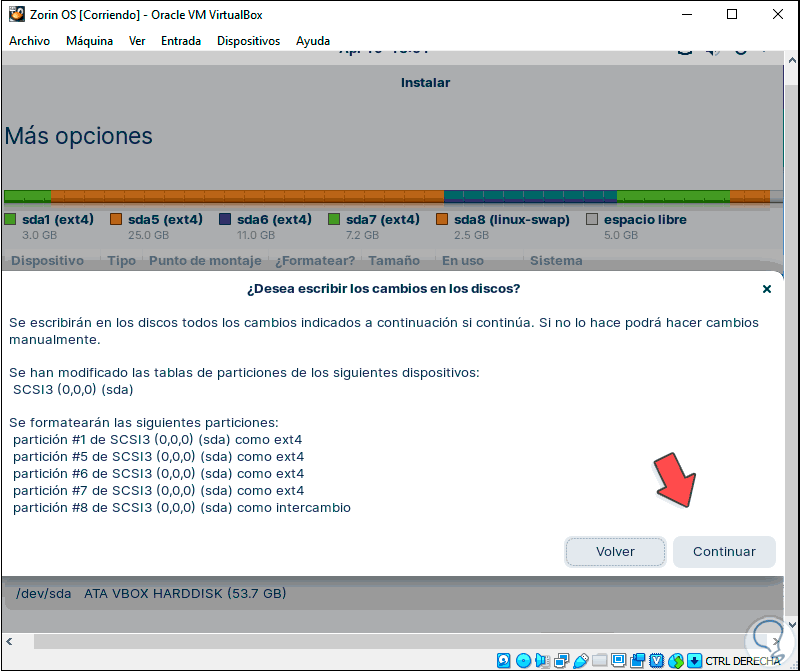Screen dimensions: 801x671
Task: Click the Sistema column header
Action: tap(556, 260)
